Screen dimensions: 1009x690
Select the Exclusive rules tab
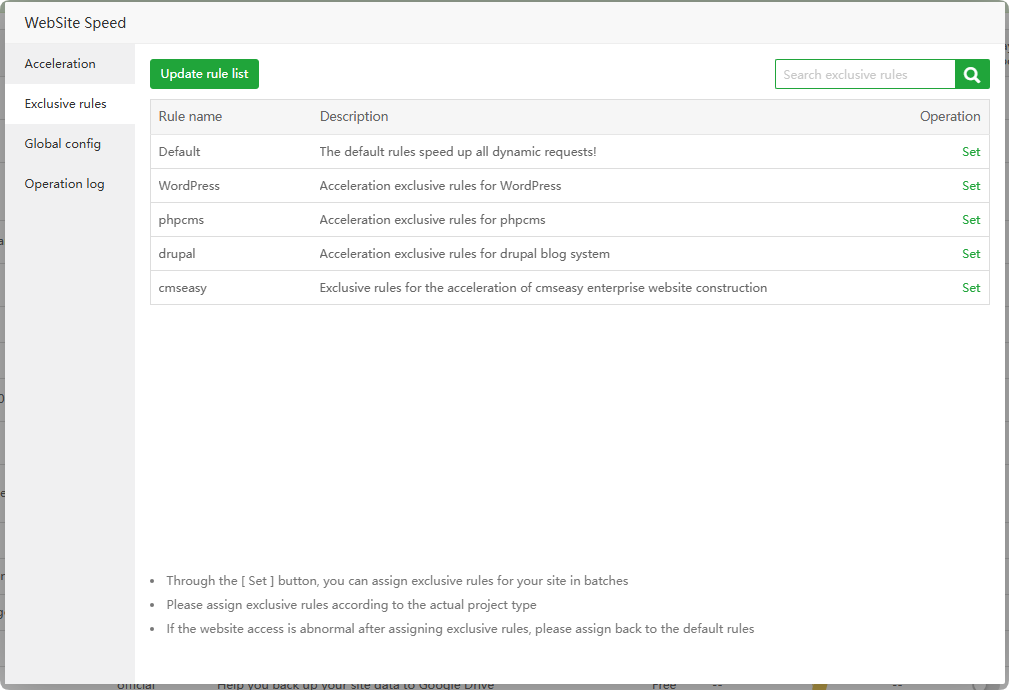(66, 104)
